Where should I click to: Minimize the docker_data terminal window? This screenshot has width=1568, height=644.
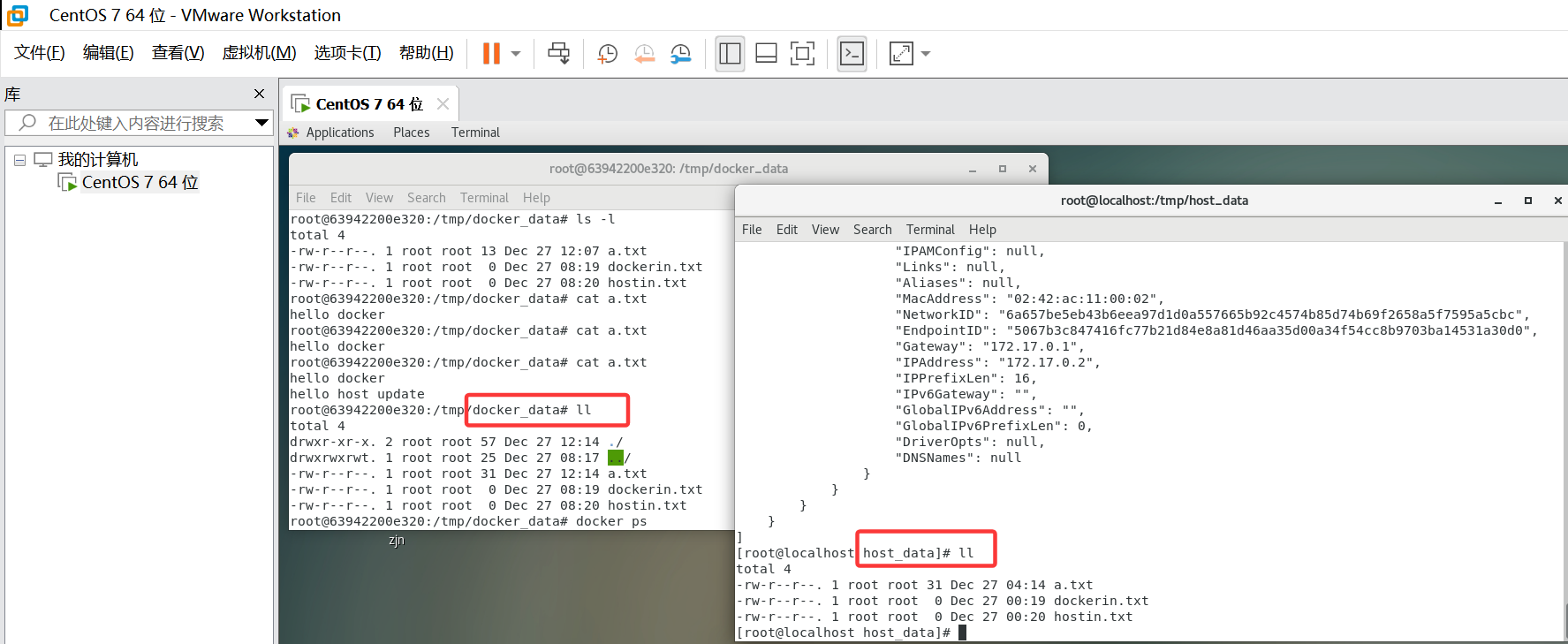click(973, 169)
